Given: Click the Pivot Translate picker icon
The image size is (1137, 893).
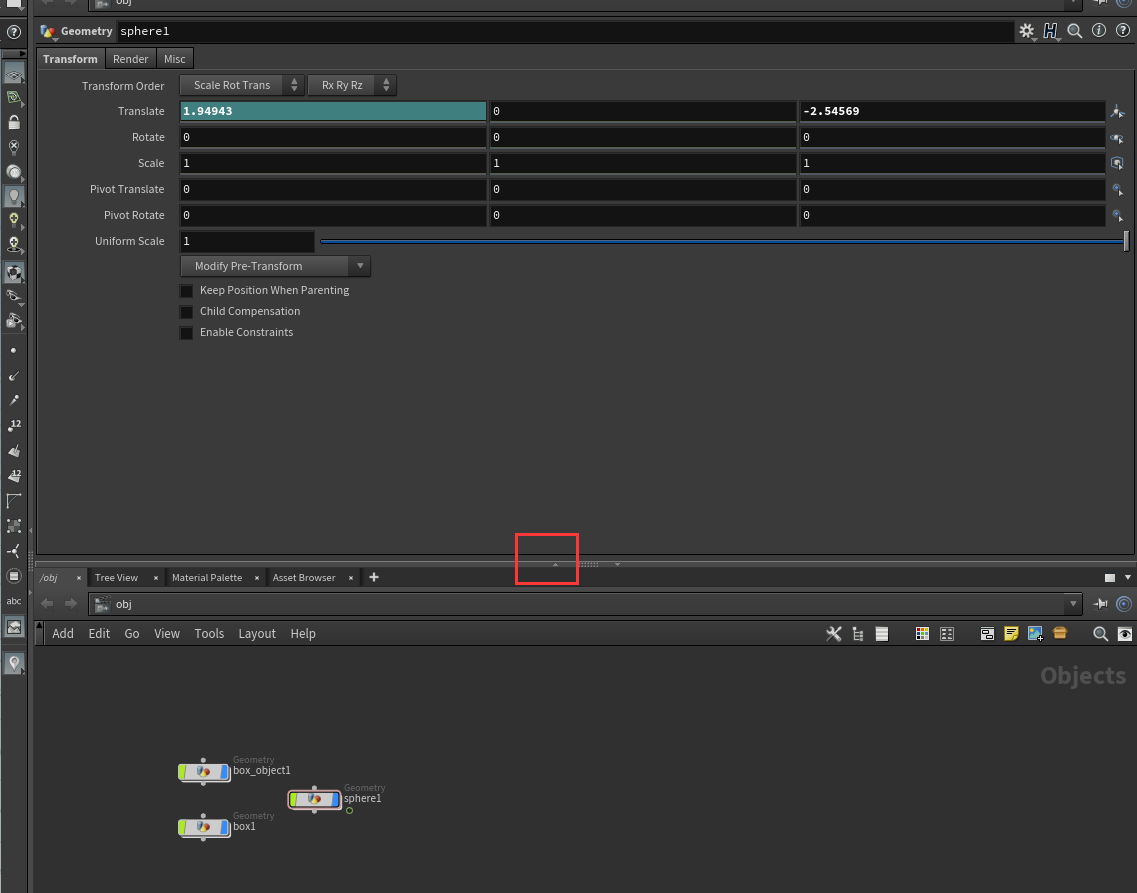Looking at the screenshot, I should (1117, 189).
